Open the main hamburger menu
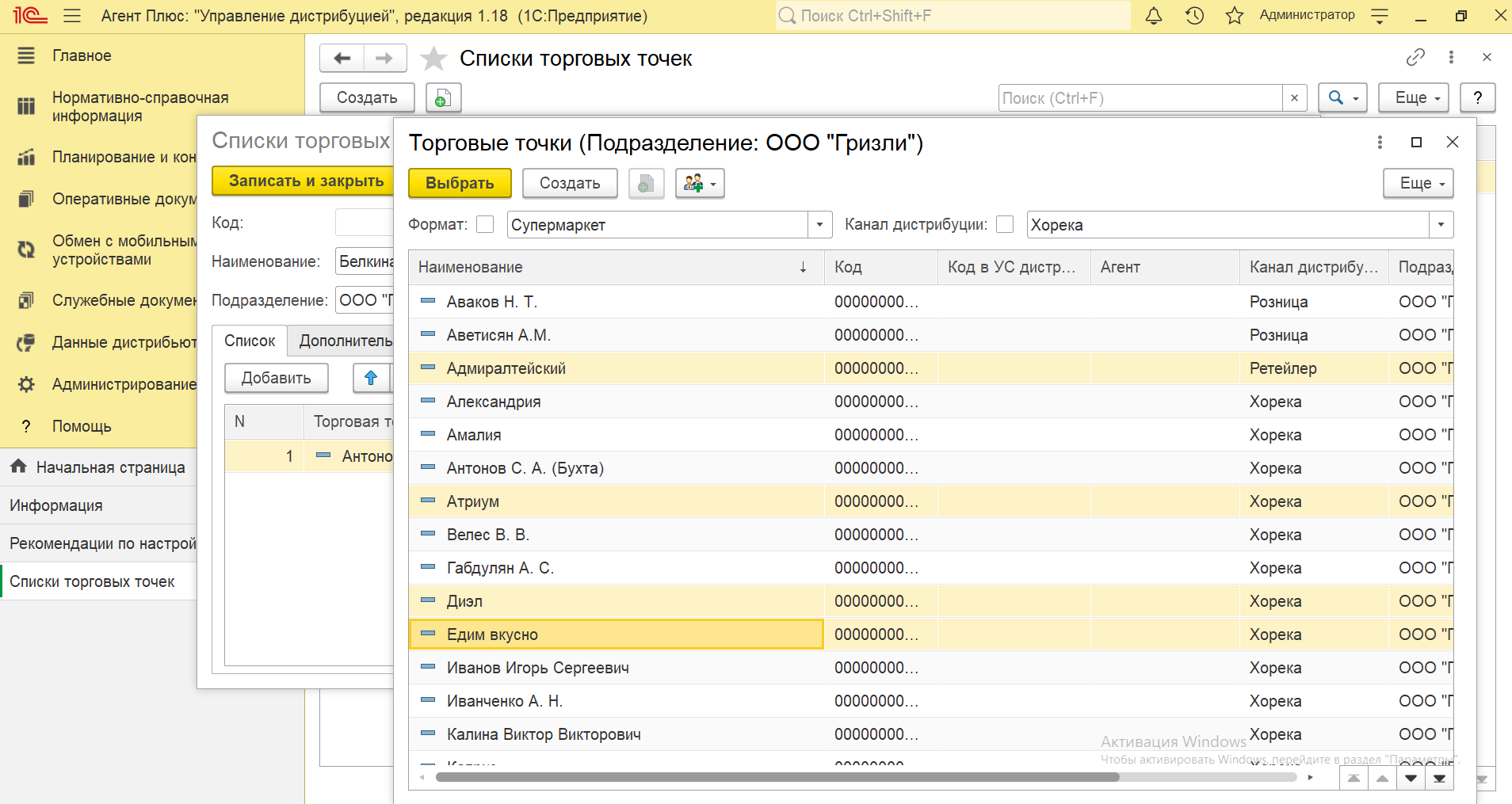This screenshot has width=1512, height=804. point(72,16)
